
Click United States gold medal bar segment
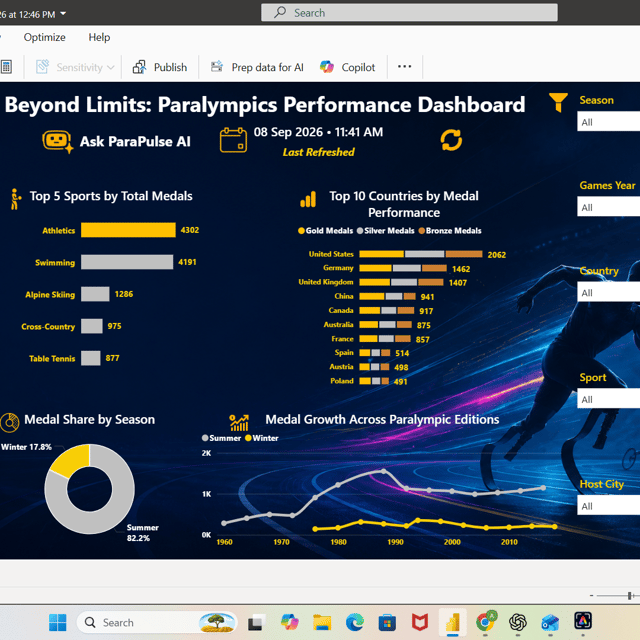(381, 254)
